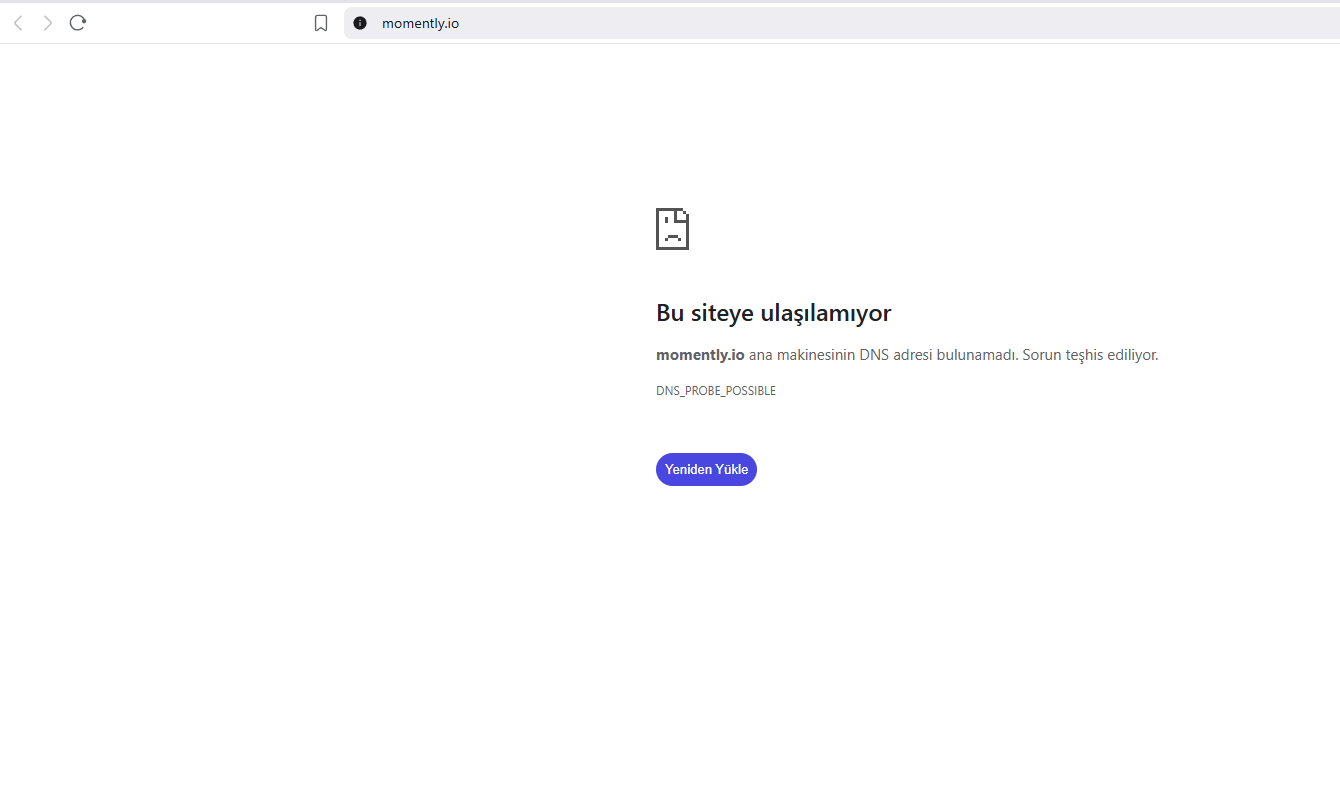Click the 'Sorun teşhis ediliyor.' sentence
Image resolution: width=1340 pixels, height=796 pixels.
coord(1090,355)
